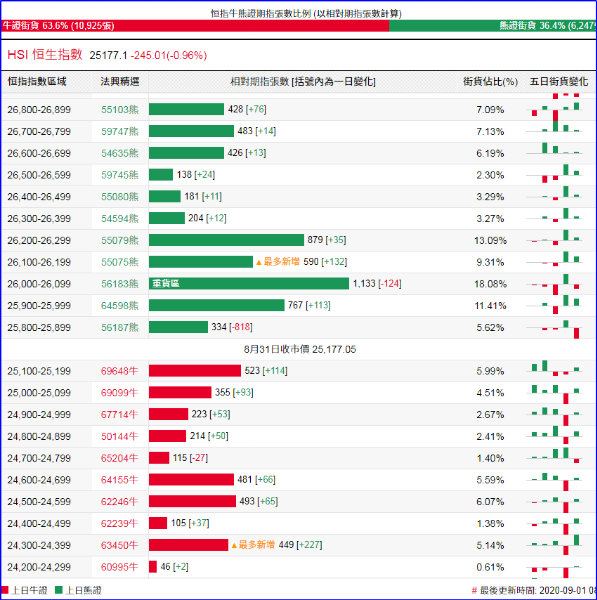This screenshot has height=600, width=597.
Task: Click the 13.09% percentage cell
Action: tap(490, 241)
